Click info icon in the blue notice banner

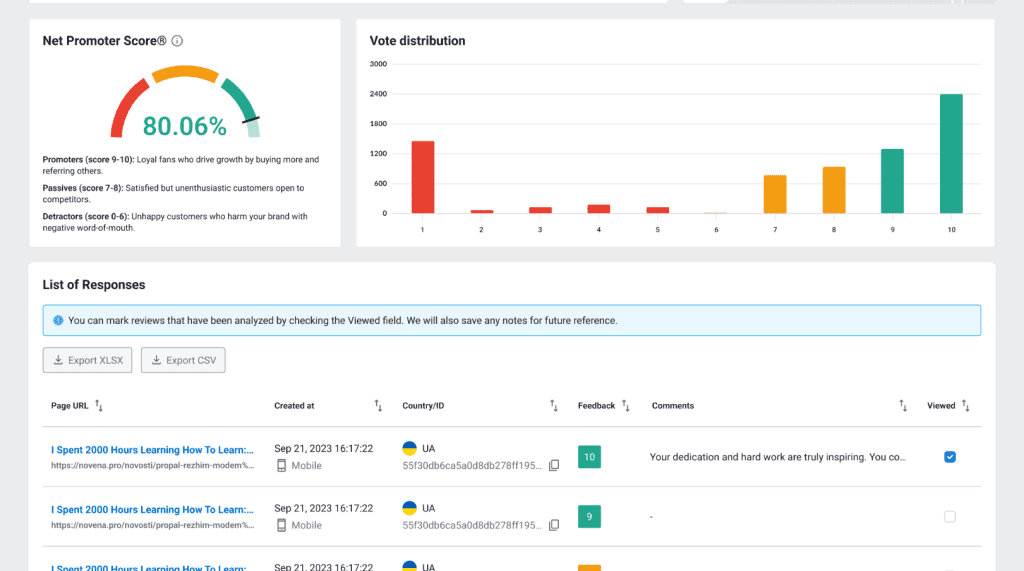click(x=58, y=321)
